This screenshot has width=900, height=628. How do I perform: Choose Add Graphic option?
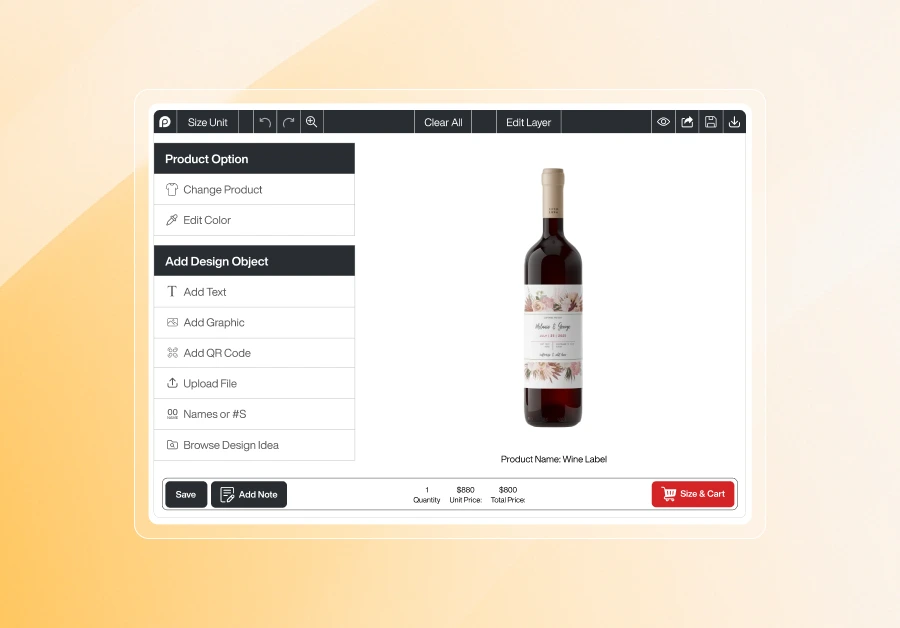pyautogui.click(x=254, y=323)
